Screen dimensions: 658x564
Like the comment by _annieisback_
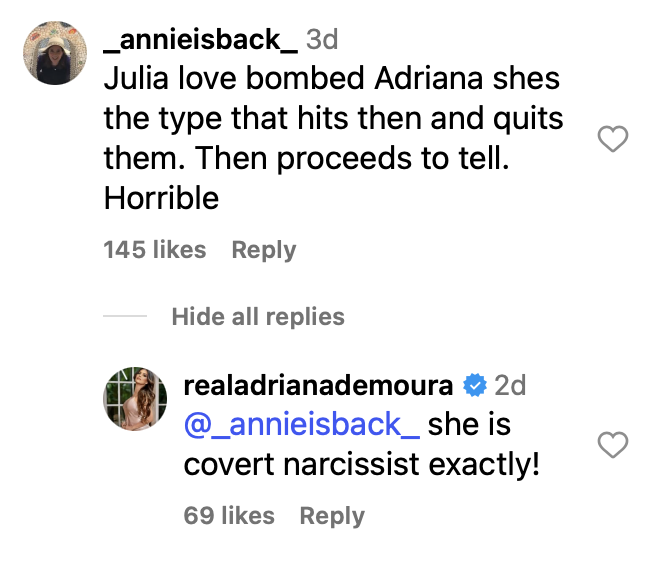(x=611, y=141)
